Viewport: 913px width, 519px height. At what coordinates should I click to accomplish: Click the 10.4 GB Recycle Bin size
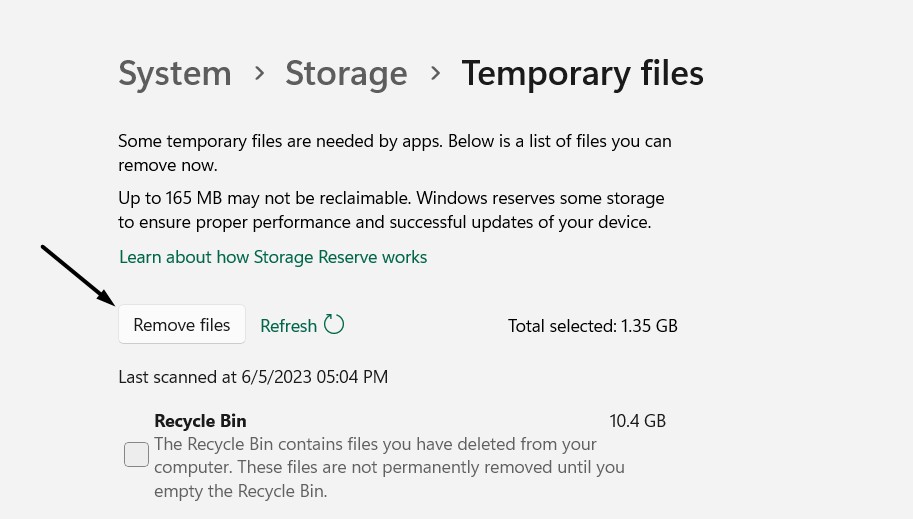coord(637,421)
